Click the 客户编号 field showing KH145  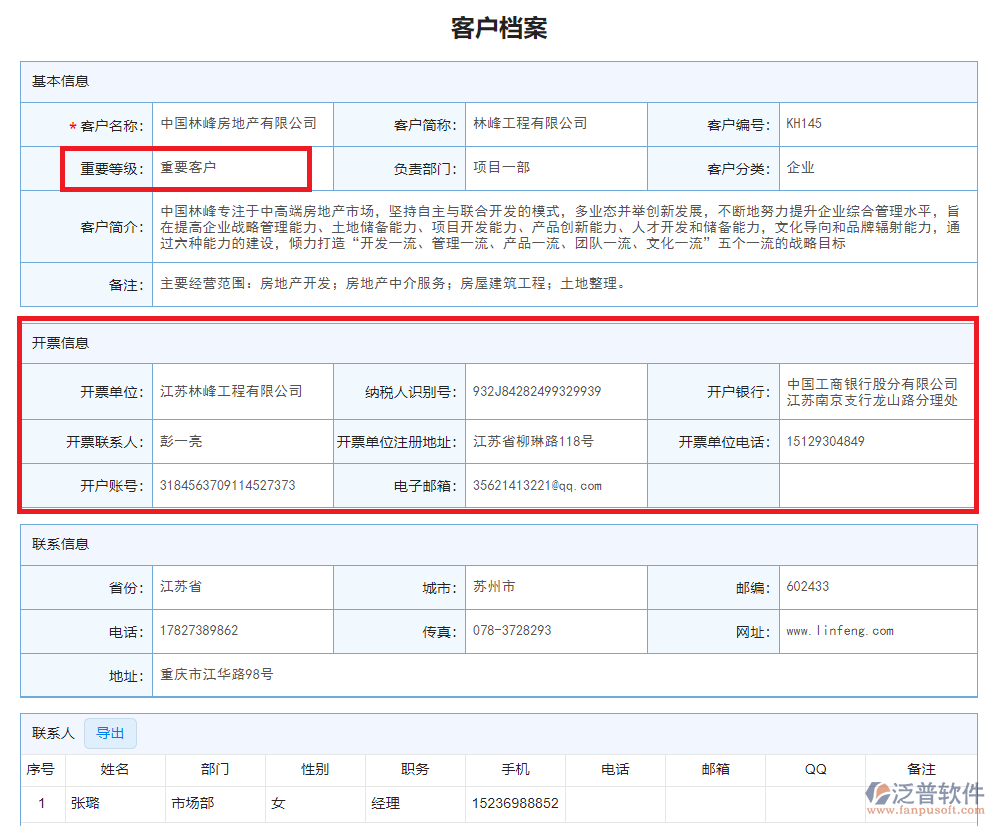click(x=803, y=124)
